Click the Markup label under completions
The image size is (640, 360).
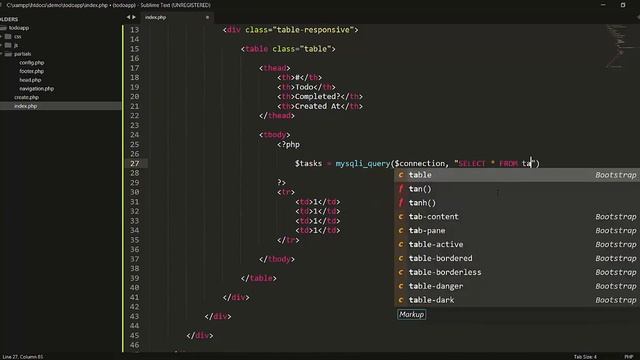point(411,315)
